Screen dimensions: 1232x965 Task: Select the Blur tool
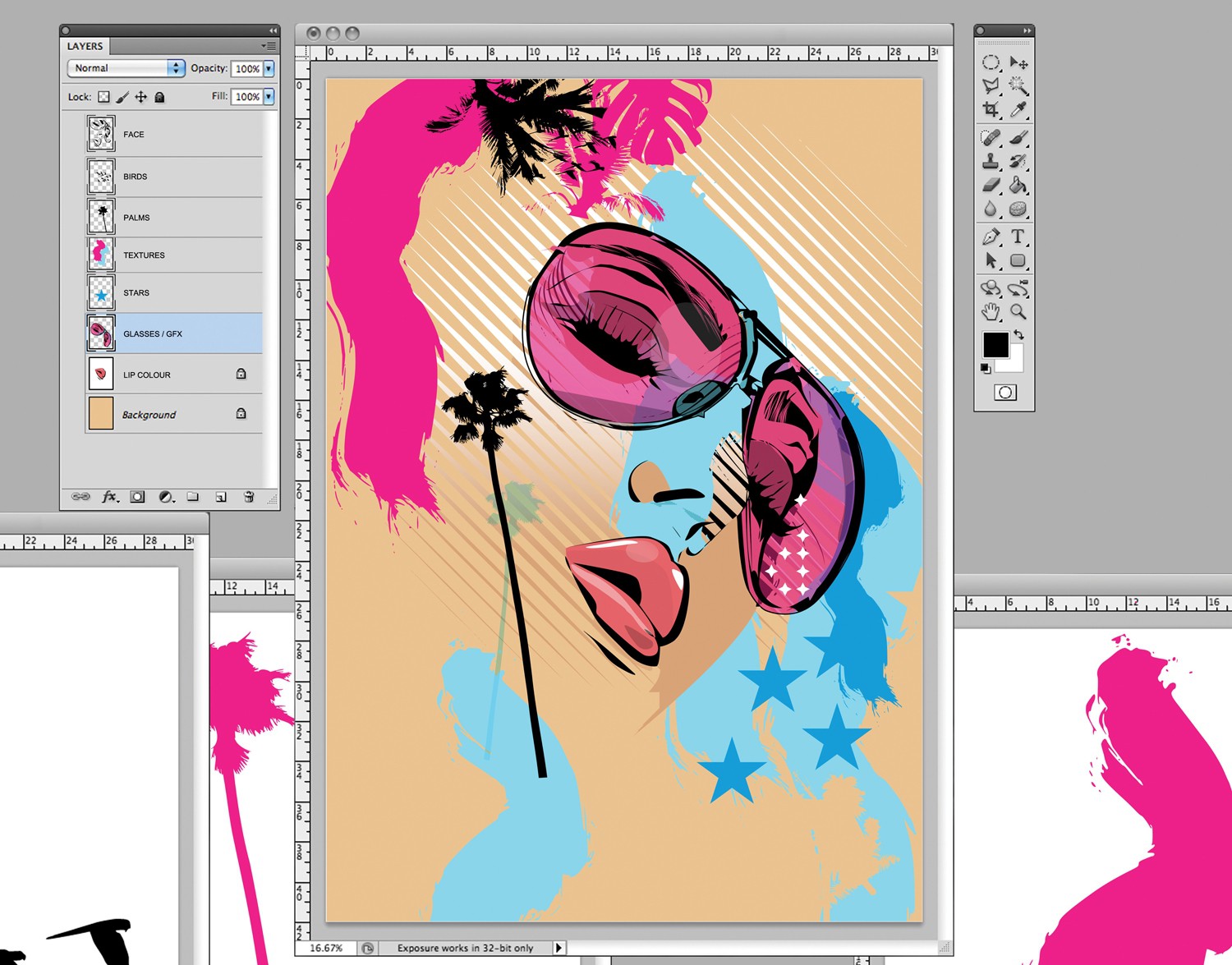point(991,209)
